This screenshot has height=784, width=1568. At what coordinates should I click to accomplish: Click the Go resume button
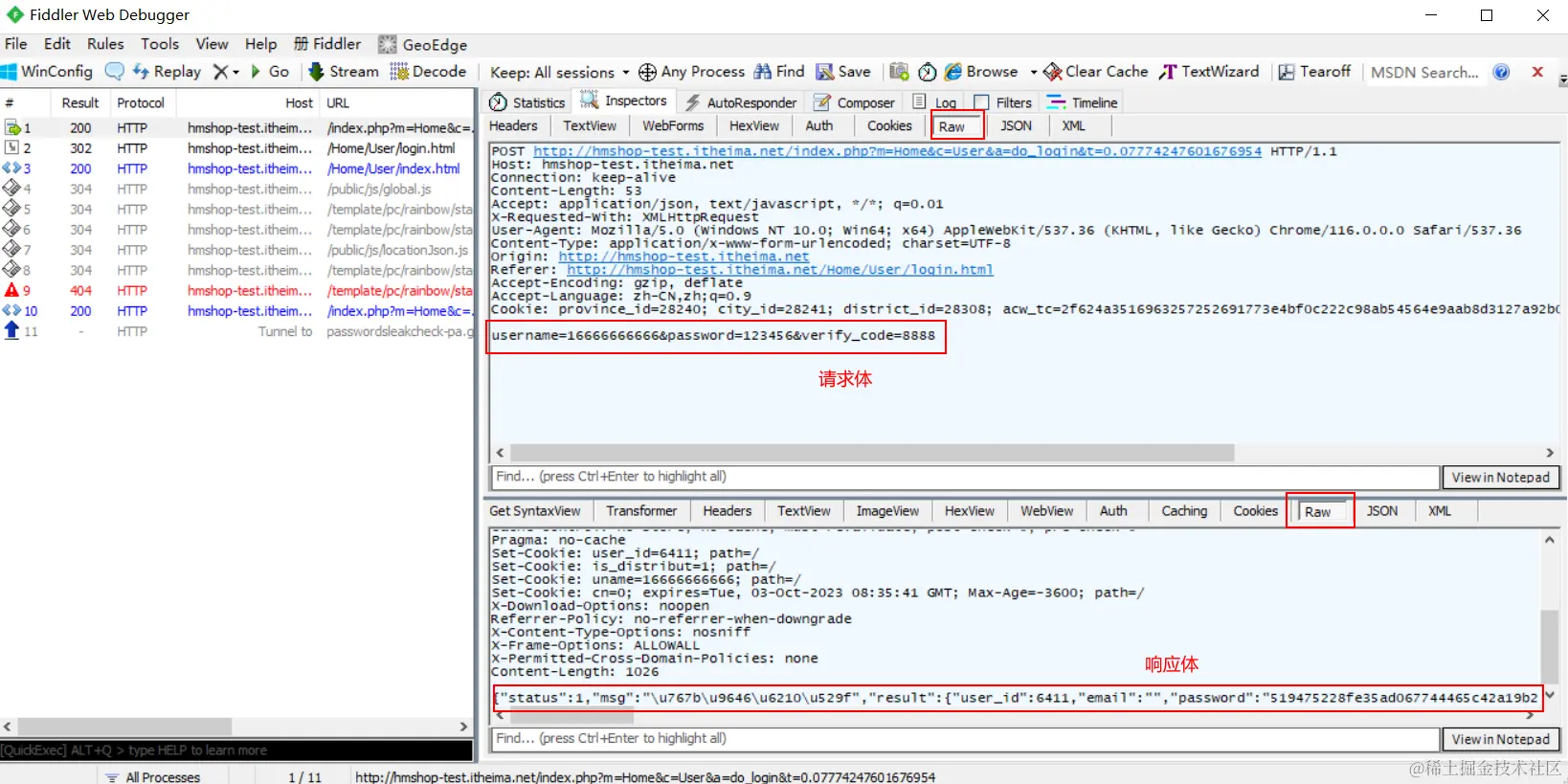click(269, 72)
